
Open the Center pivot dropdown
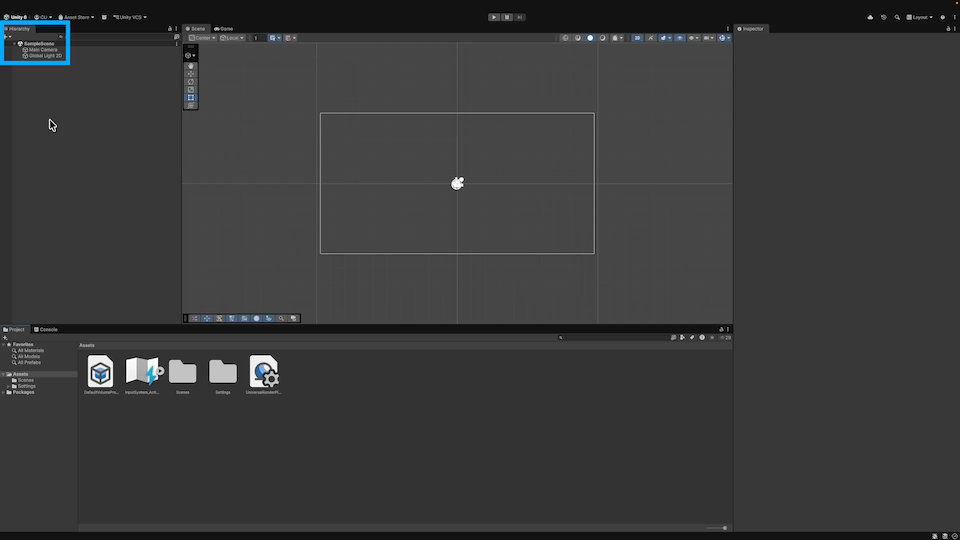[202, 38]
